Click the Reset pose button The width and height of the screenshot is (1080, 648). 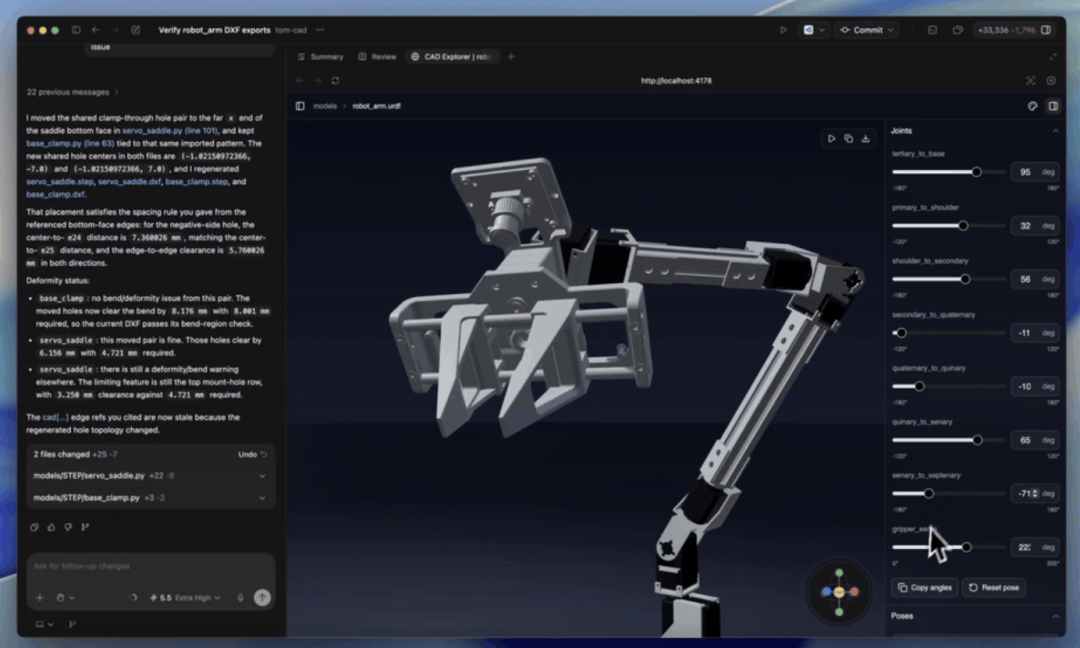click(x=993, y=587)
